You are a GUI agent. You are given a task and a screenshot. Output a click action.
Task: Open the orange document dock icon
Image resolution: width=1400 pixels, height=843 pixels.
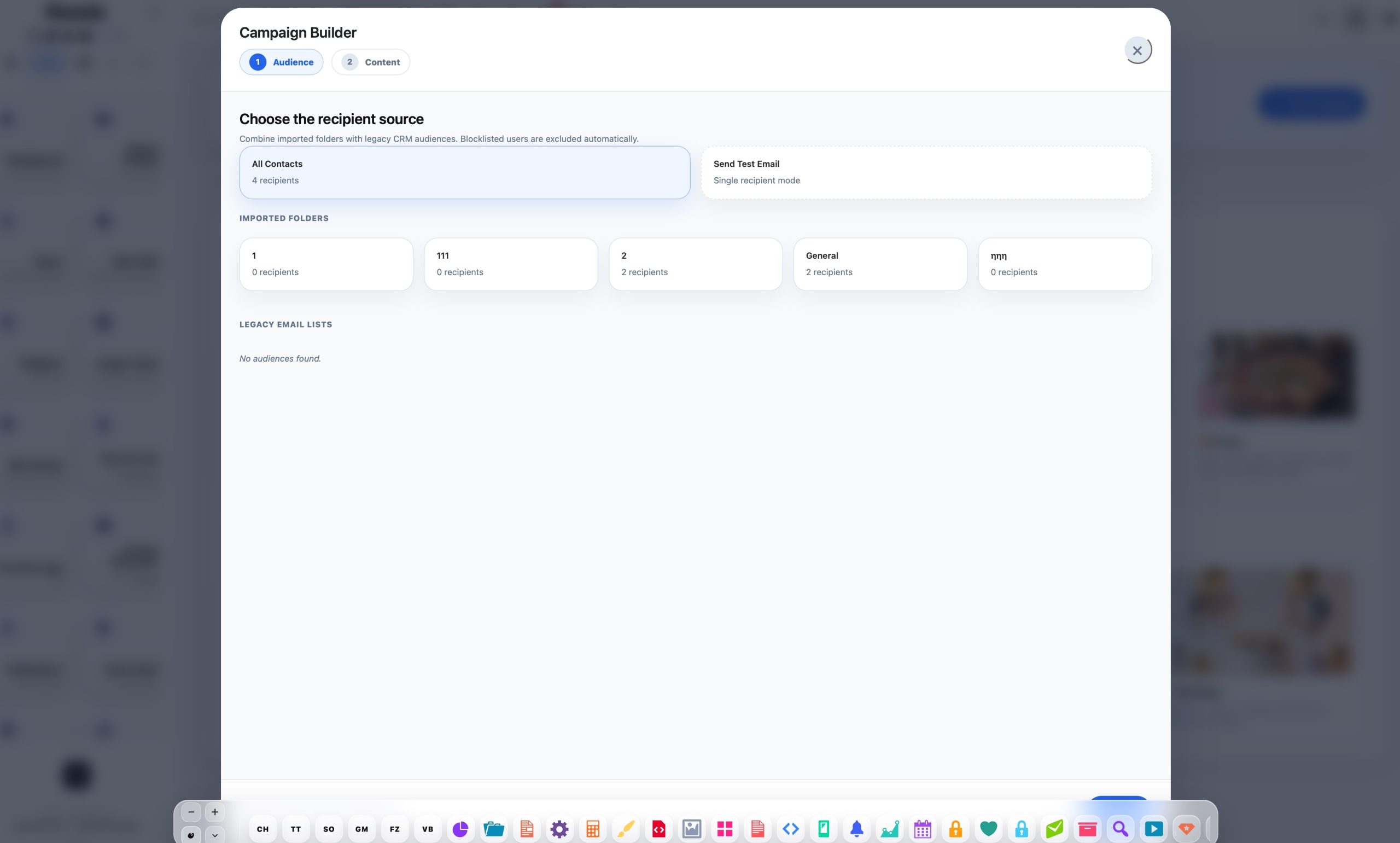coord(527,829)
